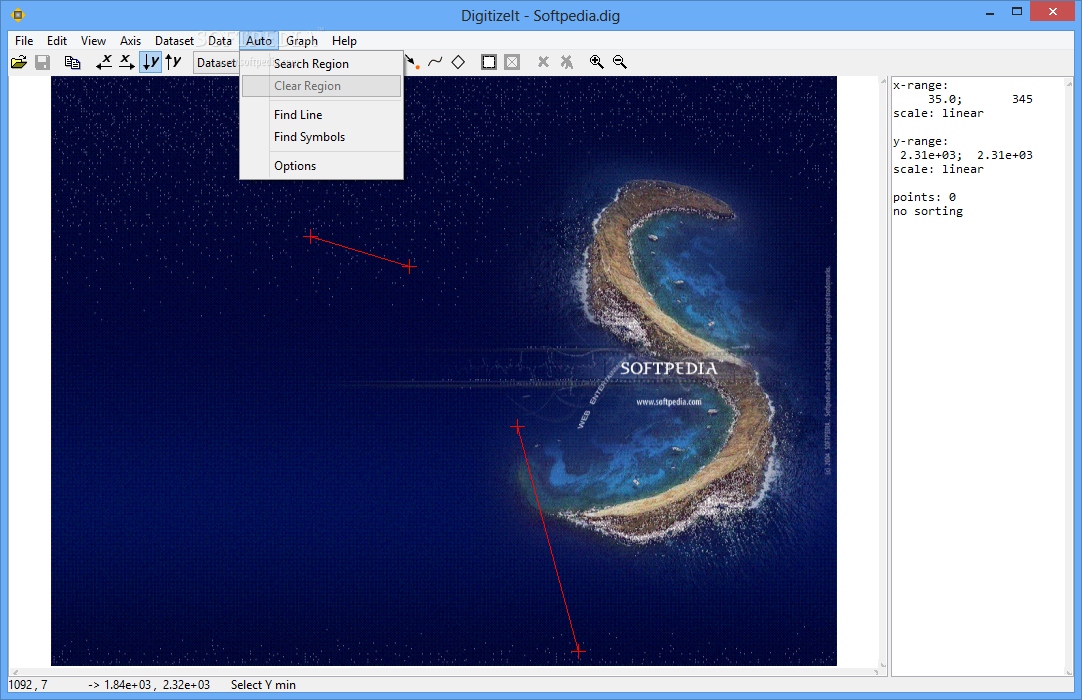Image resolution: width=1082 pixels, height=700 pixels.
Task: Open the Edit menu
Action: (x=57, y=41)
